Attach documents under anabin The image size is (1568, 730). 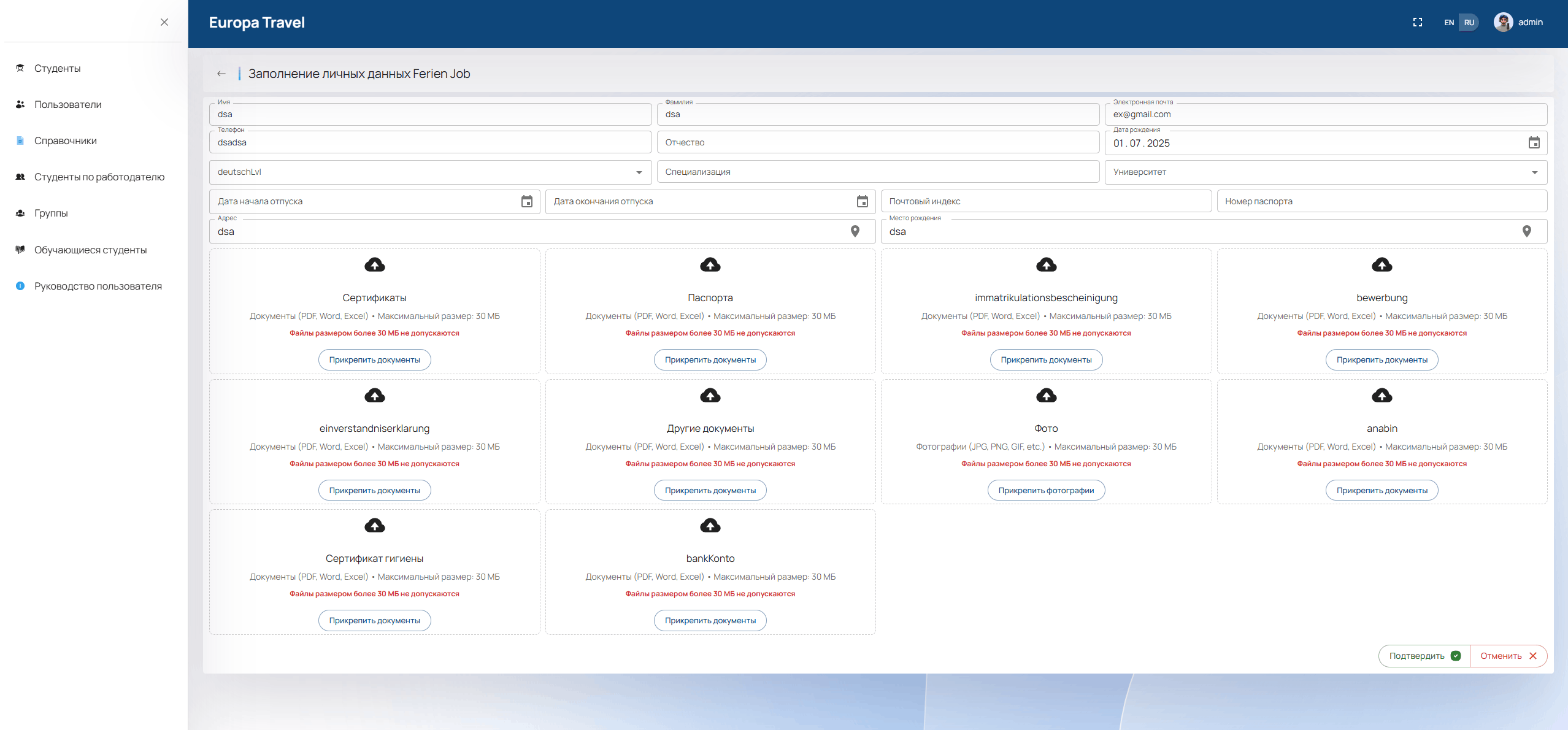1382,491
